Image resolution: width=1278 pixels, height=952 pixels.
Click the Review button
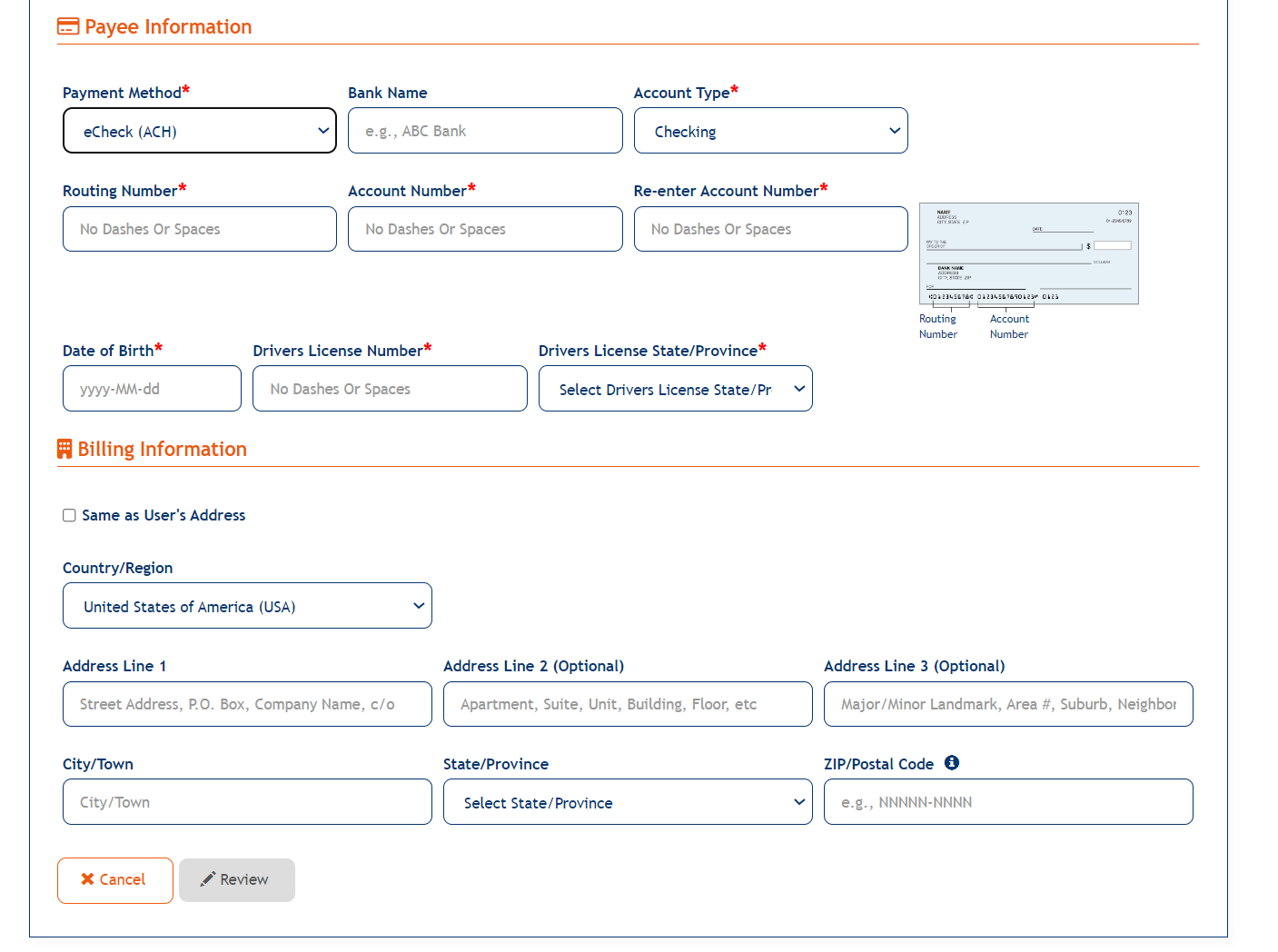coord(236,879)
